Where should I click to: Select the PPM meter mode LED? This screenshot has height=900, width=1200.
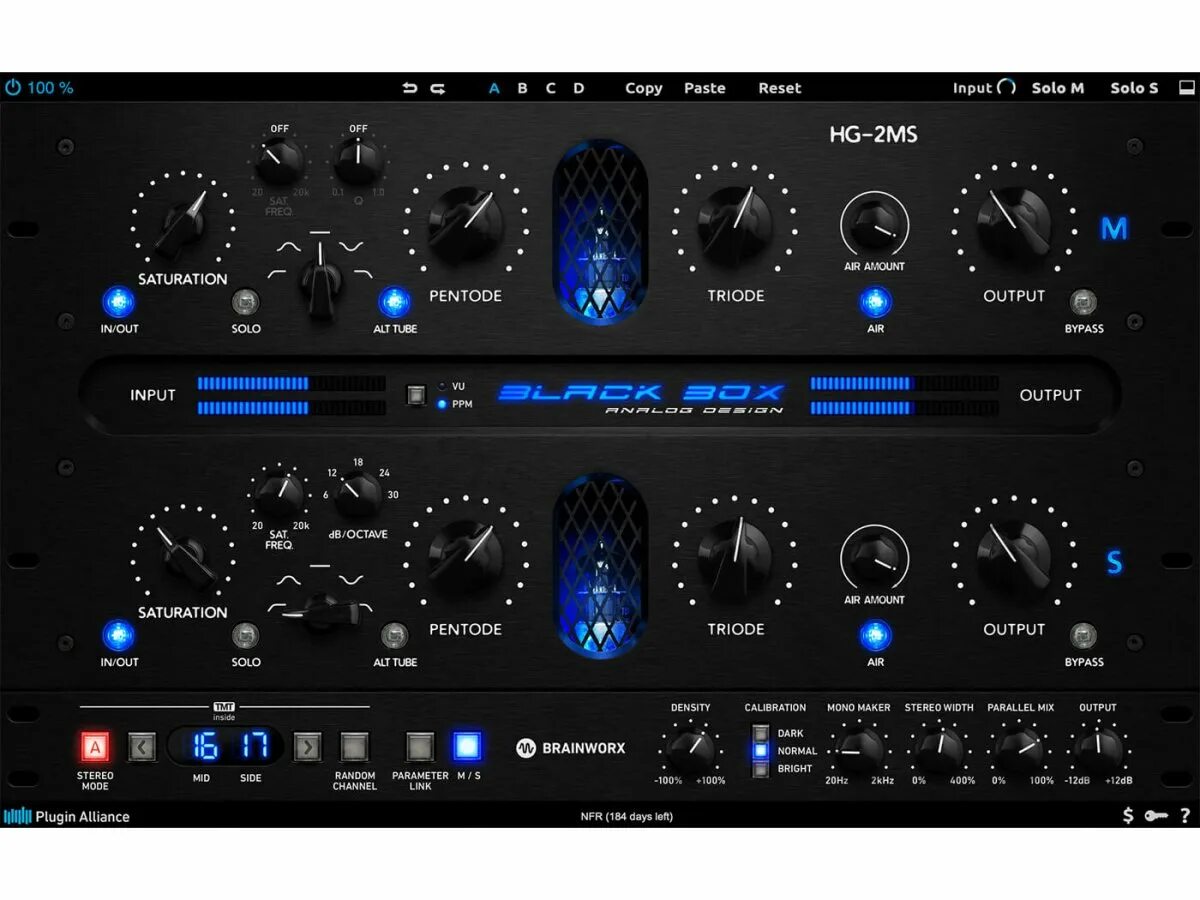(442, 404)
